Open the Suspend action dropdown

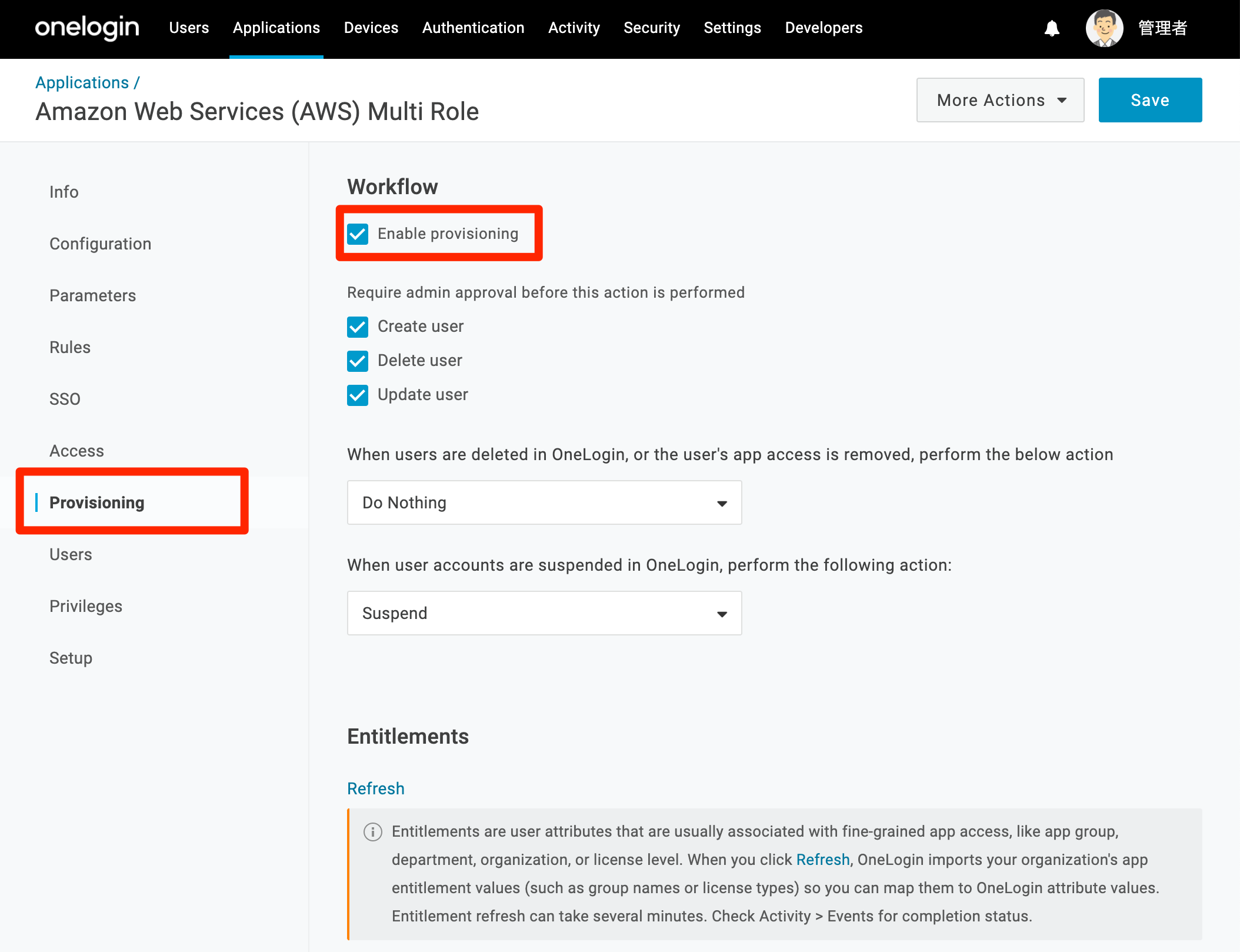coord(544,613)
